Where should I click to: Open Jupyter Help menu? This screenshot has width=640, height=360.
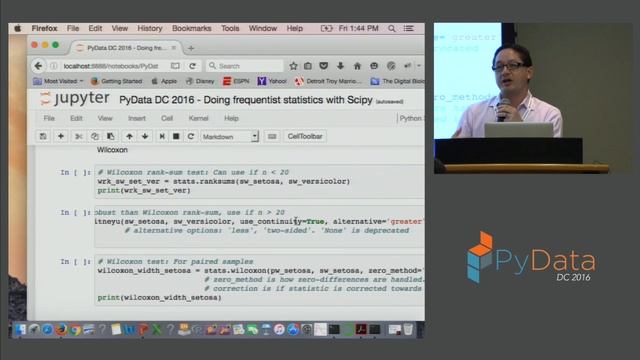[x=231, y=118]
